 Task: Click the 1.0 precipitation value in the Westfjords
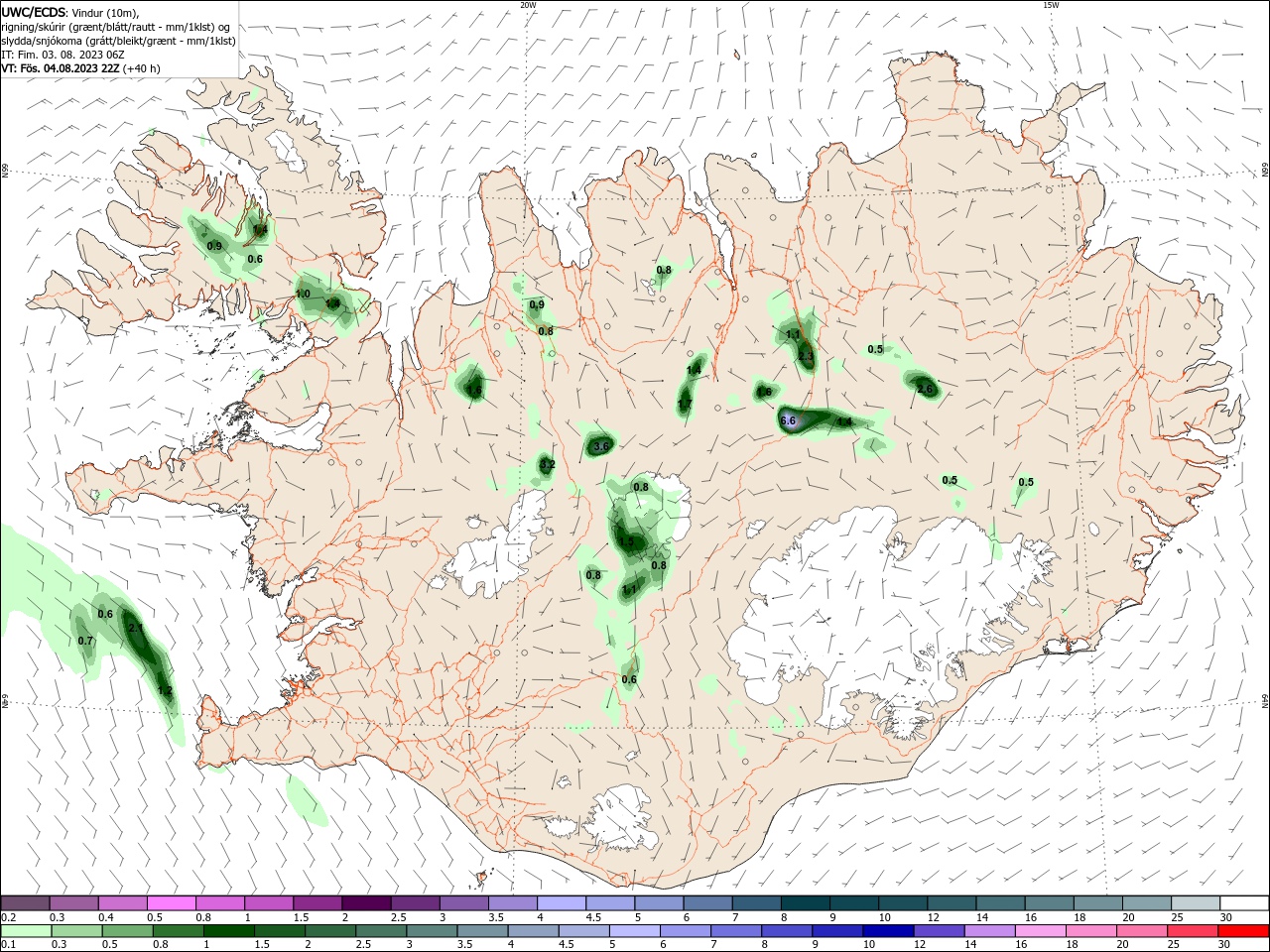[x=304, y=294]
